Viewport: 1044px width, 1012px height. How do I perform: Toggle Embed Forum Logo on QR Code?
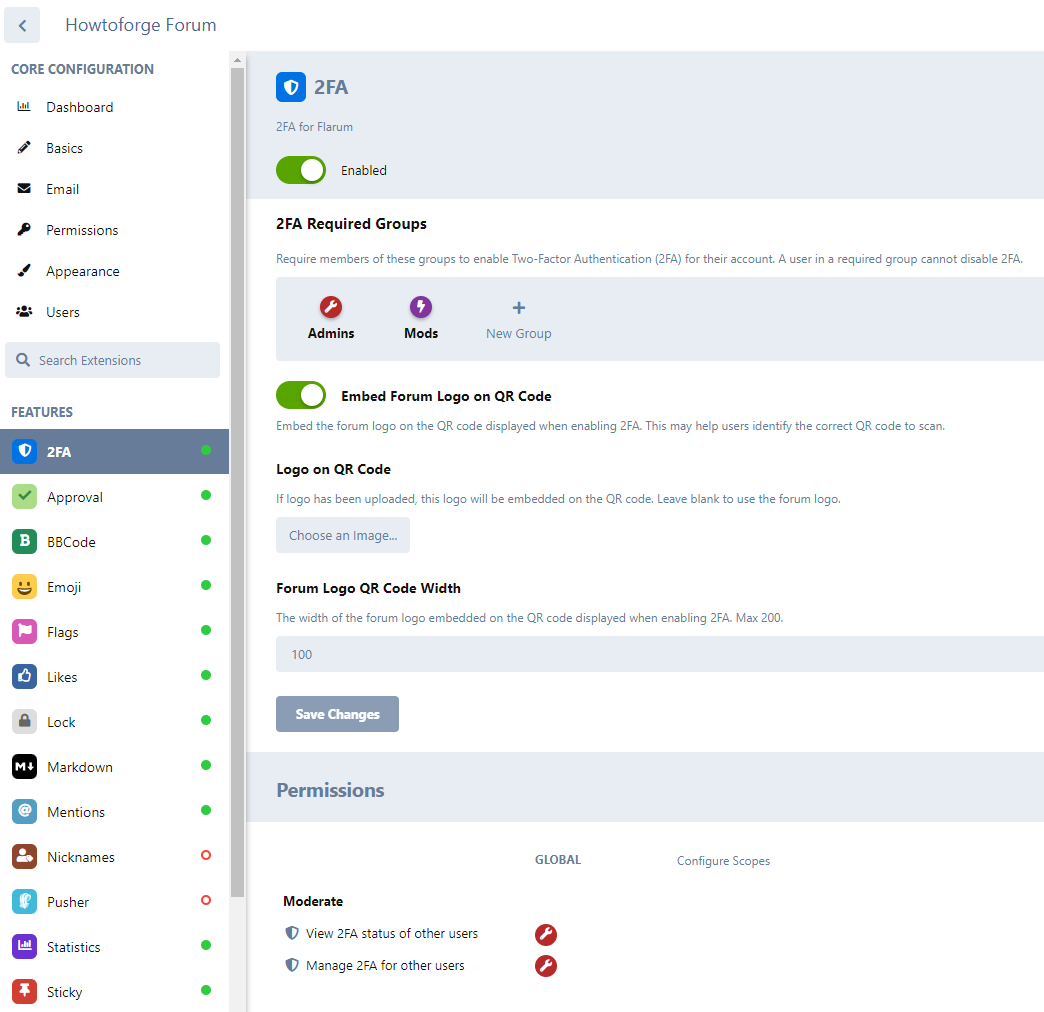click(x=301, y=395)
